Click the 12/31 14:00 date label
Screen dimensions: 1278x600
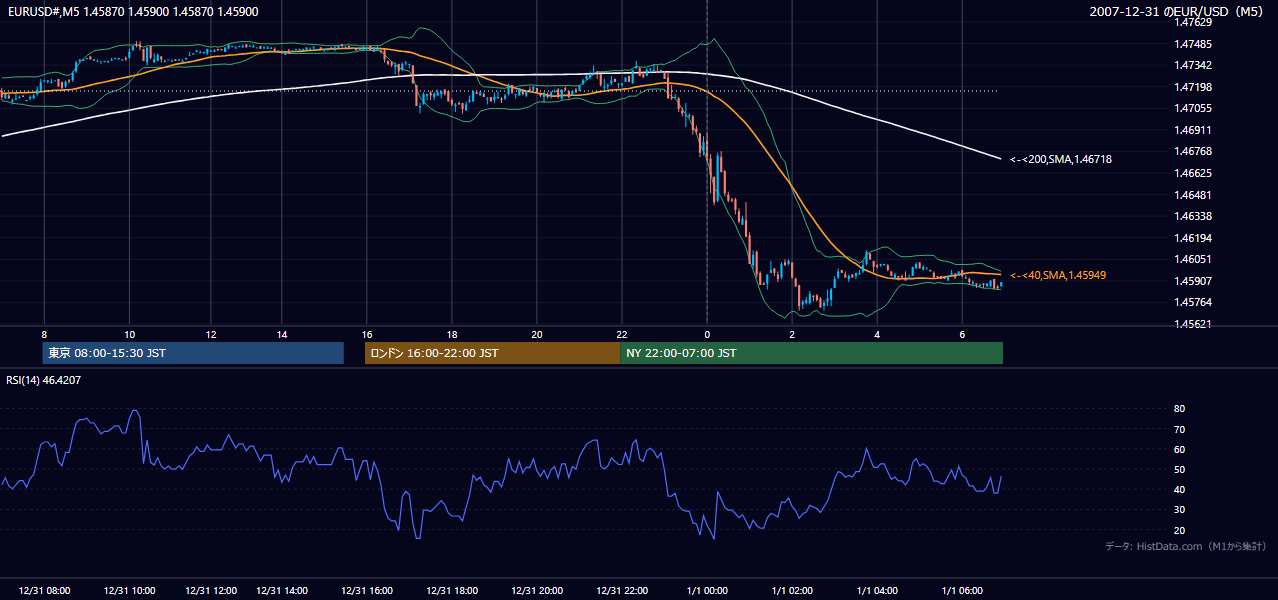click(x=282, y=591)
